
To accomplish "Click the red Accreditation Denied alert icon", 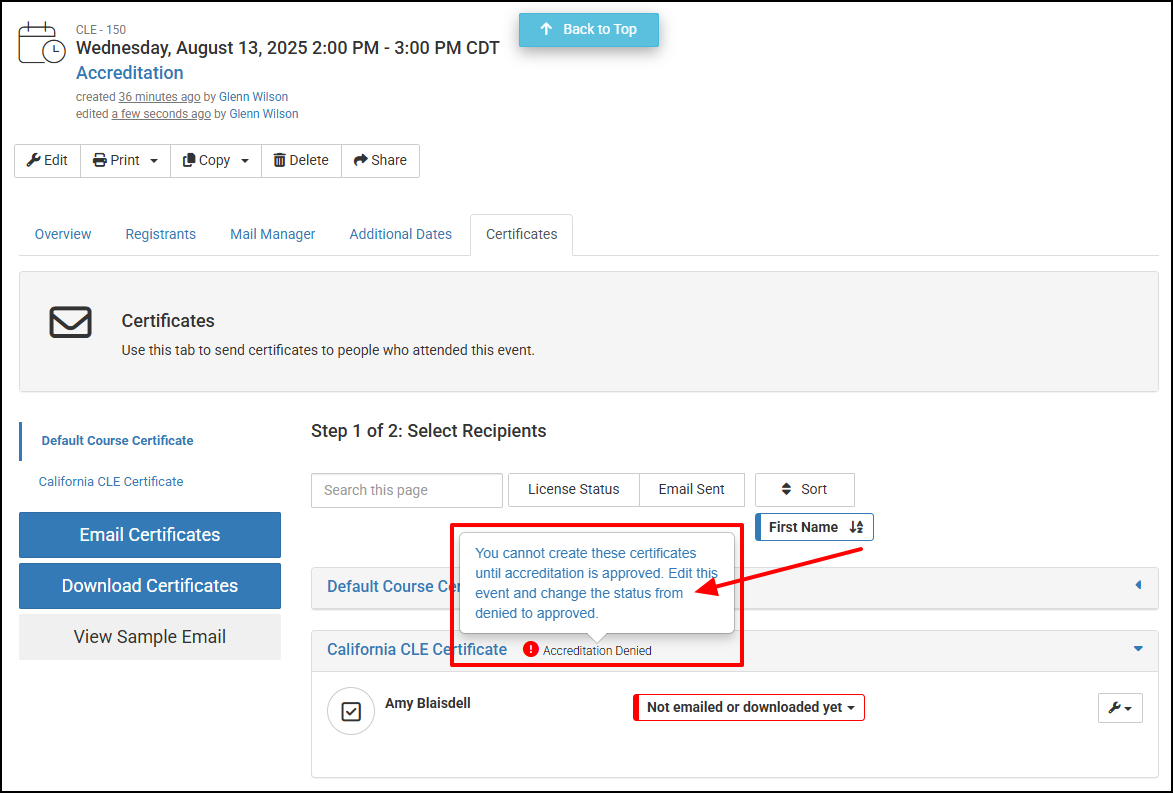I will 530,649.
